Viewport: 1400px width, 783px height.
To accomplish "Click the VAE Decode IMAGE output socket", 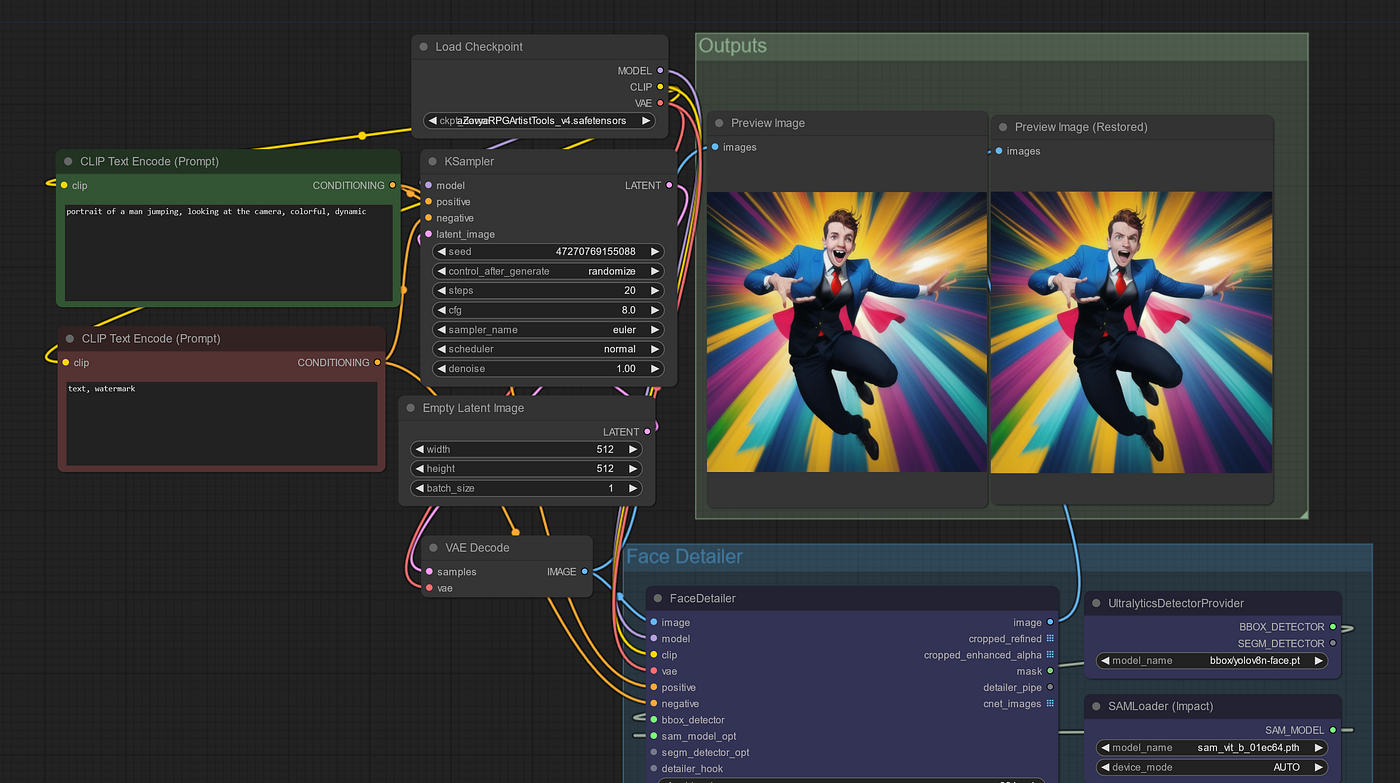I will (585, 572).
